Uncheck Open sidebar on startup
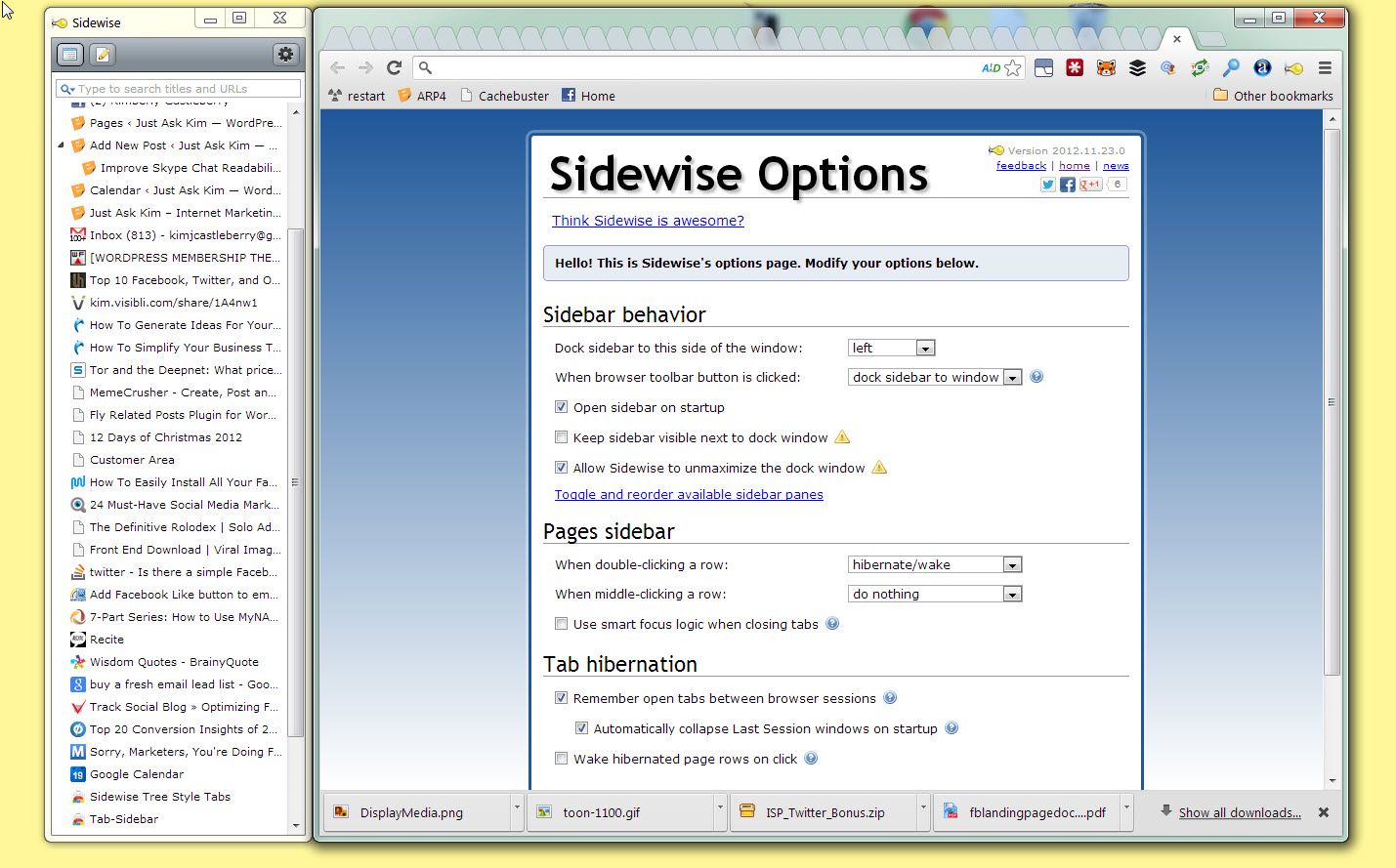This screenshot has height=868, width=1396. 561,407
